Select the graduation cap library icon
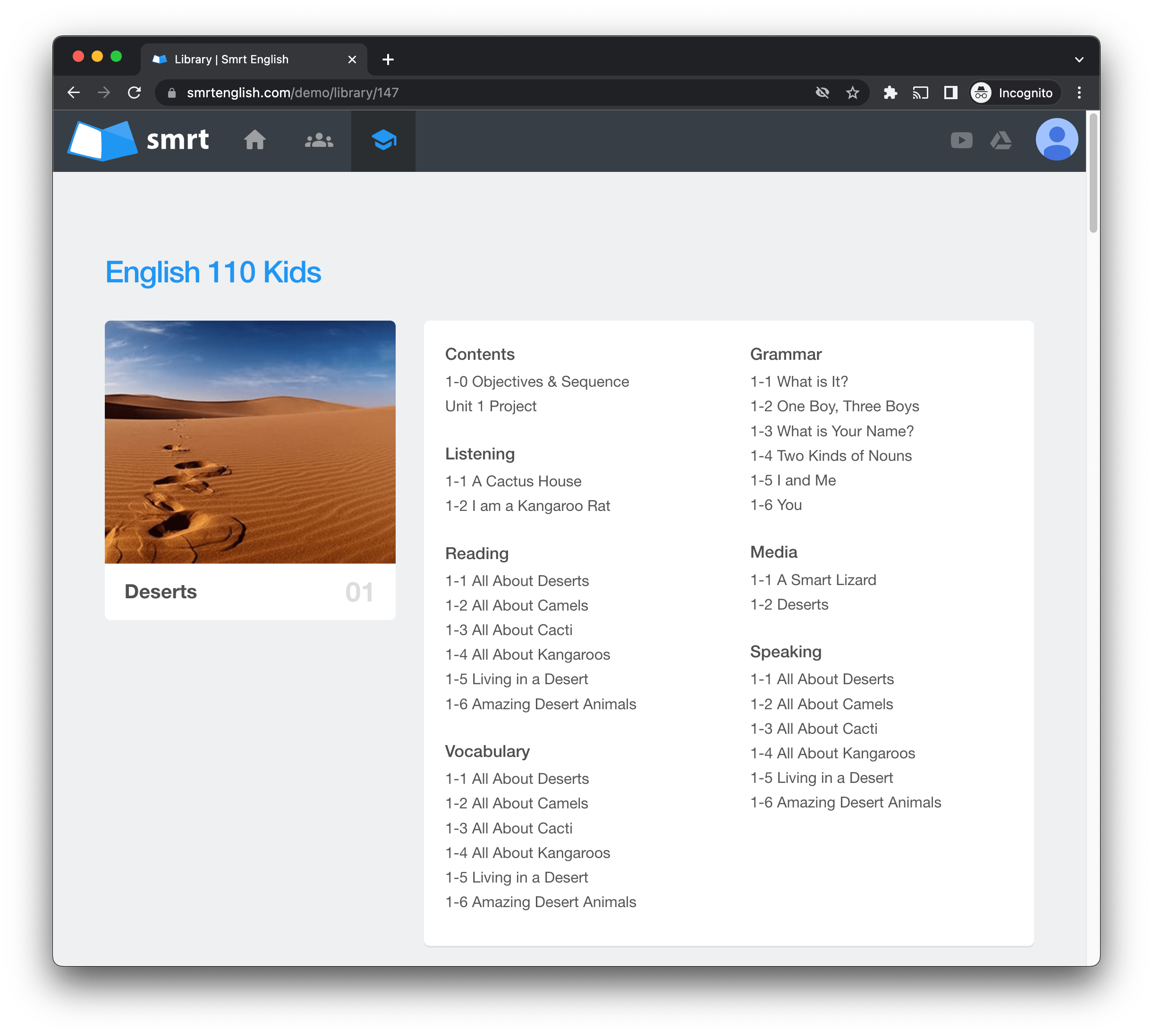The height and width of the screenshot is (1036, 1153). pos(383,140)
